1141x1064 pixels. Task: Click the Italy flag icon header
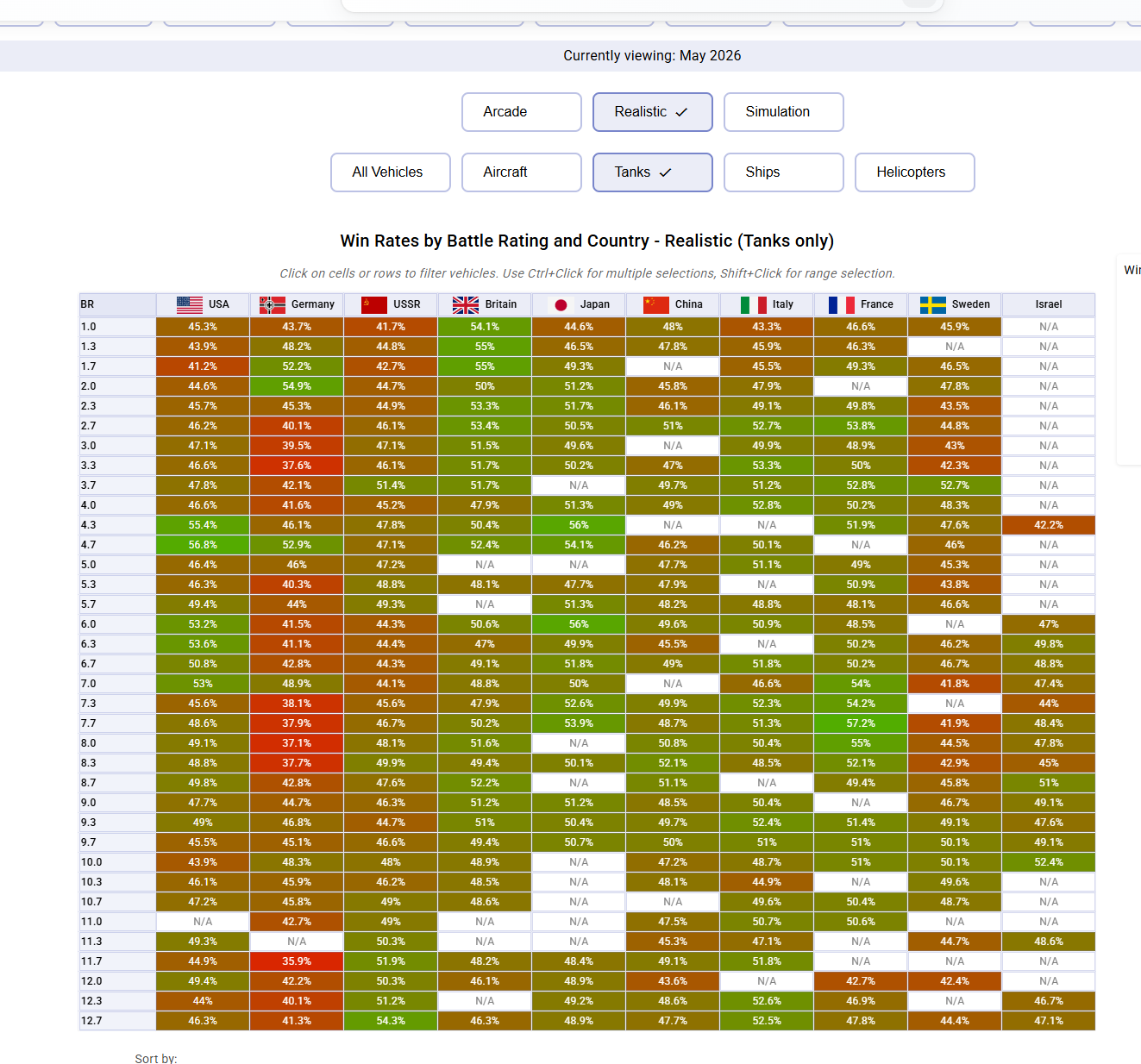click(x=754, y=304)
